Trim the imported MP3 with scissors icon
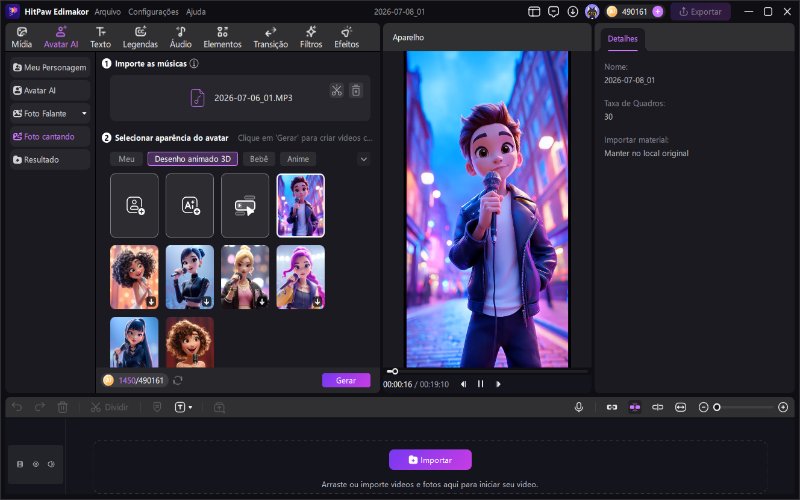800x500 pixels. (336, 91)
